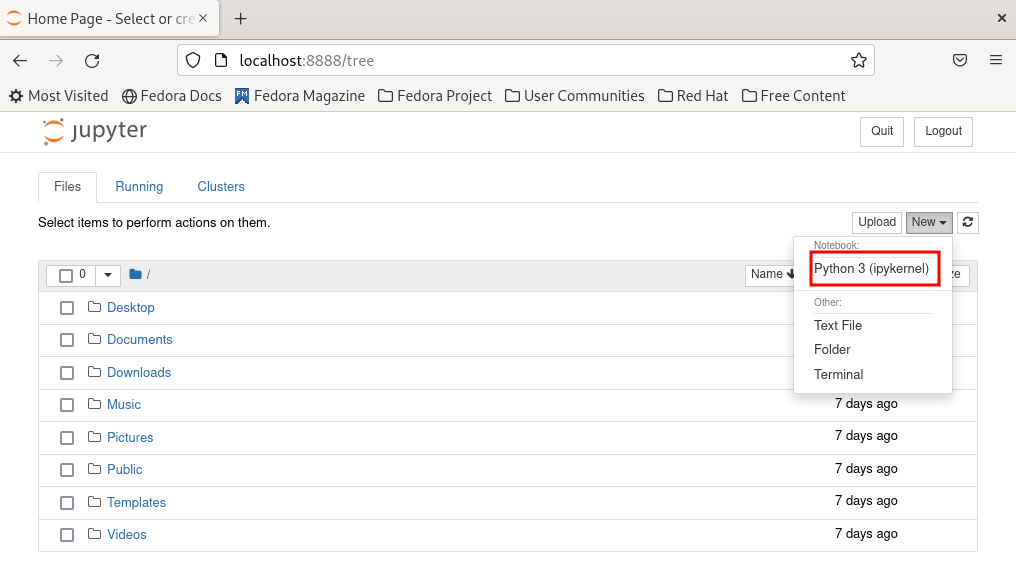1016x565 pixels.
Task: Toggle the select-all items checkbox
Action: tap(66, 275)
